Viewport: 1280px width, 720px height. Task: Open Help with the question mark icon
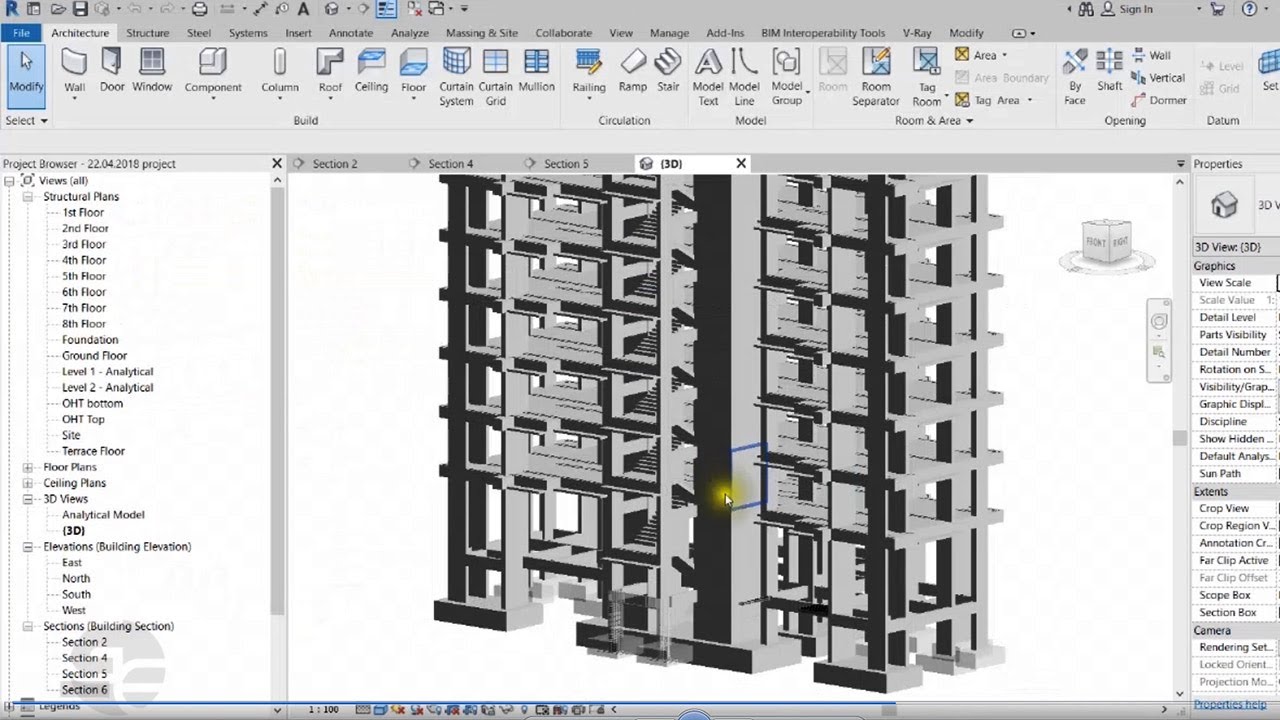tap(1250, 9)
